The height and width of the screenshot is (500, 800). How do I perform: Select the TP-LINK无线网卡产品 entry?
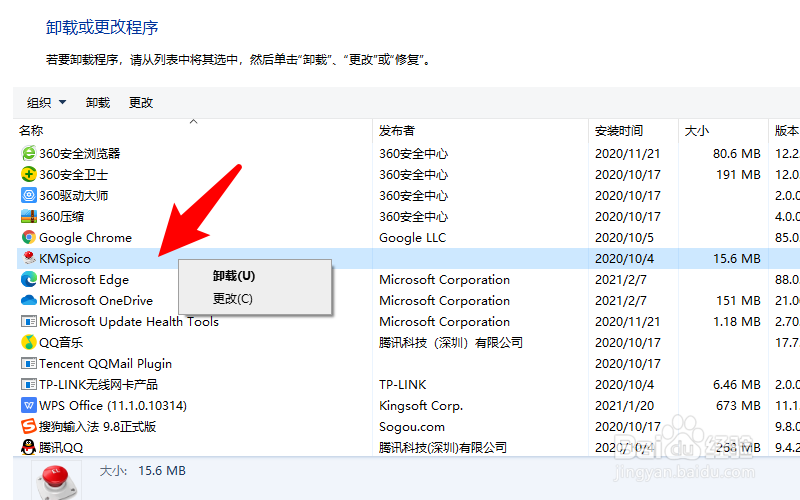[98, 385]
